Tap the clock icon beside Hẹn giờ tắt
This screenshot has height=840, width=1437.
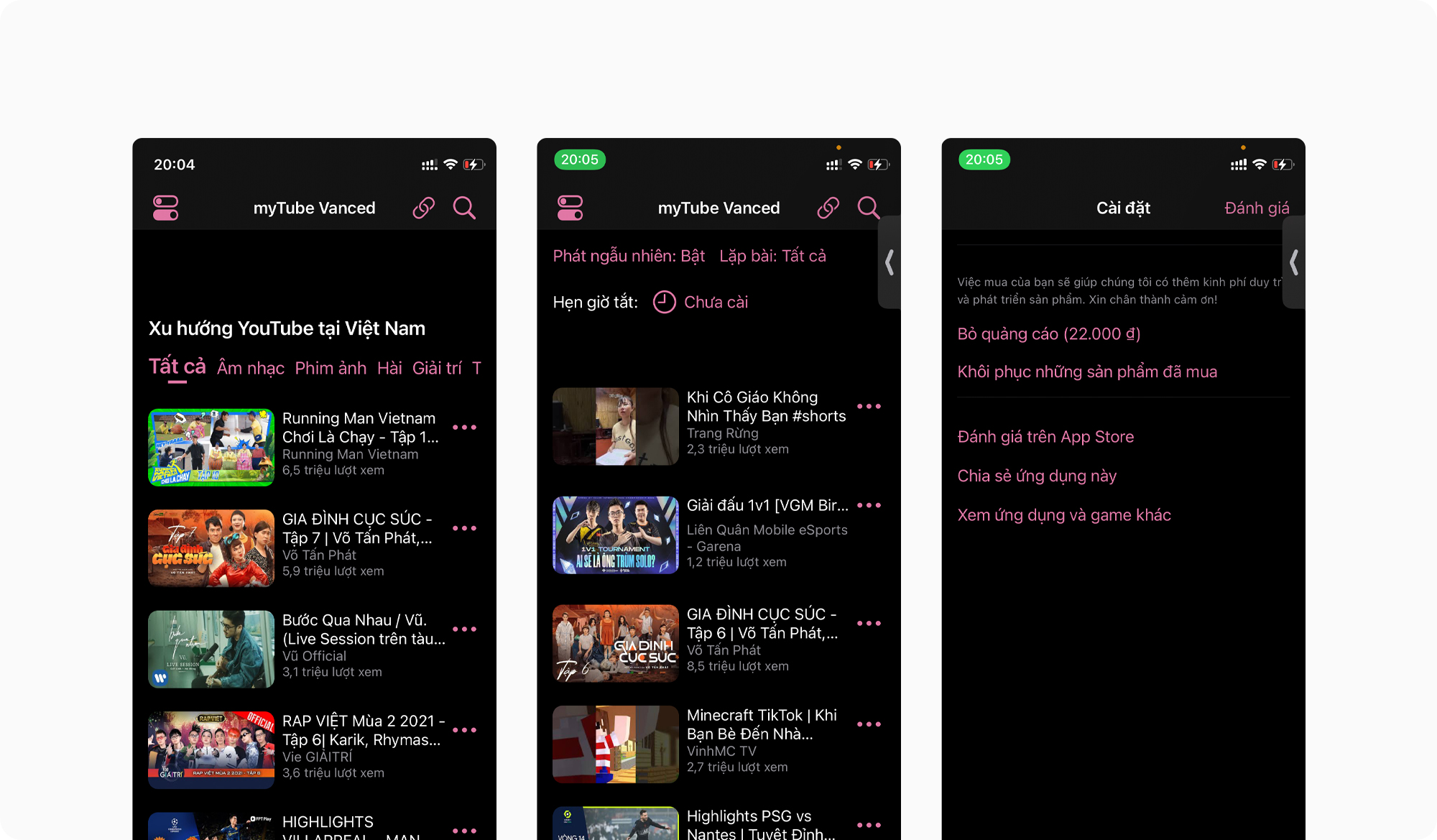(665, 302)
